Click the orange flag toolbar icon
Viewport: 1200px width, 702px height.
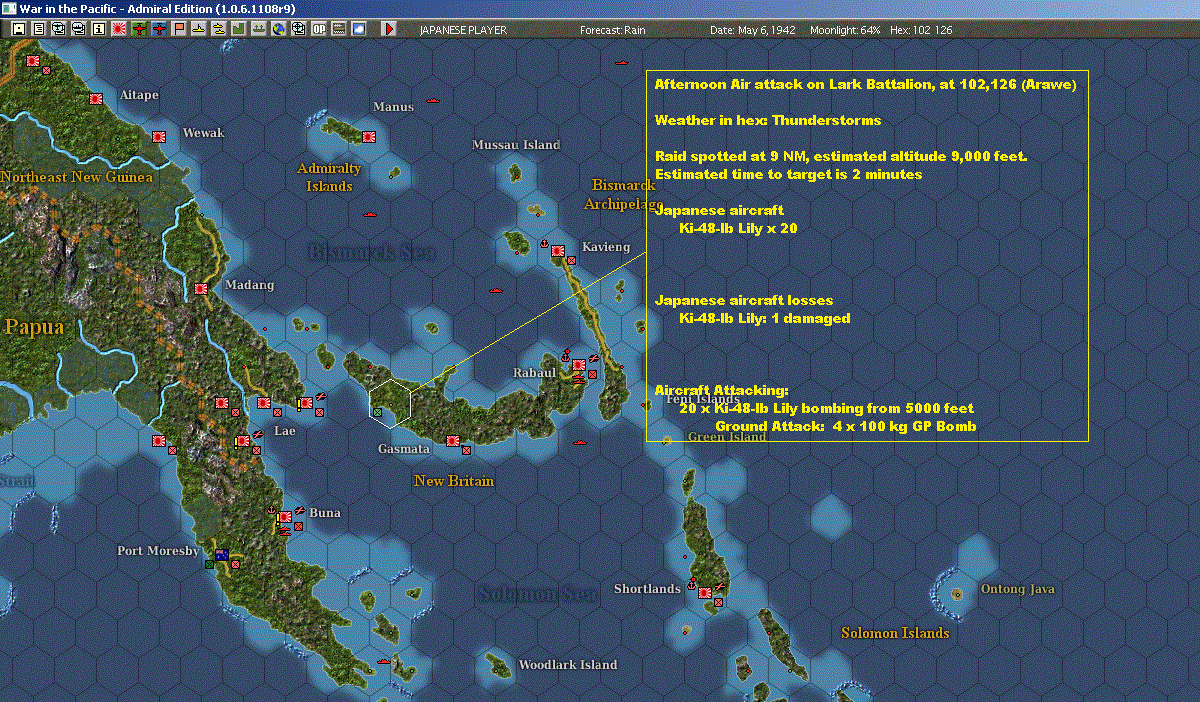point(179,30)
